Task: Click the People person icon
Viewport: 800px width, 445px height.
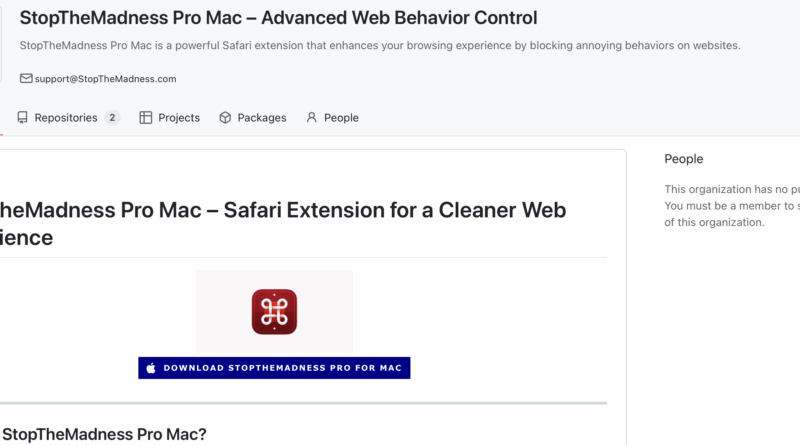Action: tap(311, 118)
